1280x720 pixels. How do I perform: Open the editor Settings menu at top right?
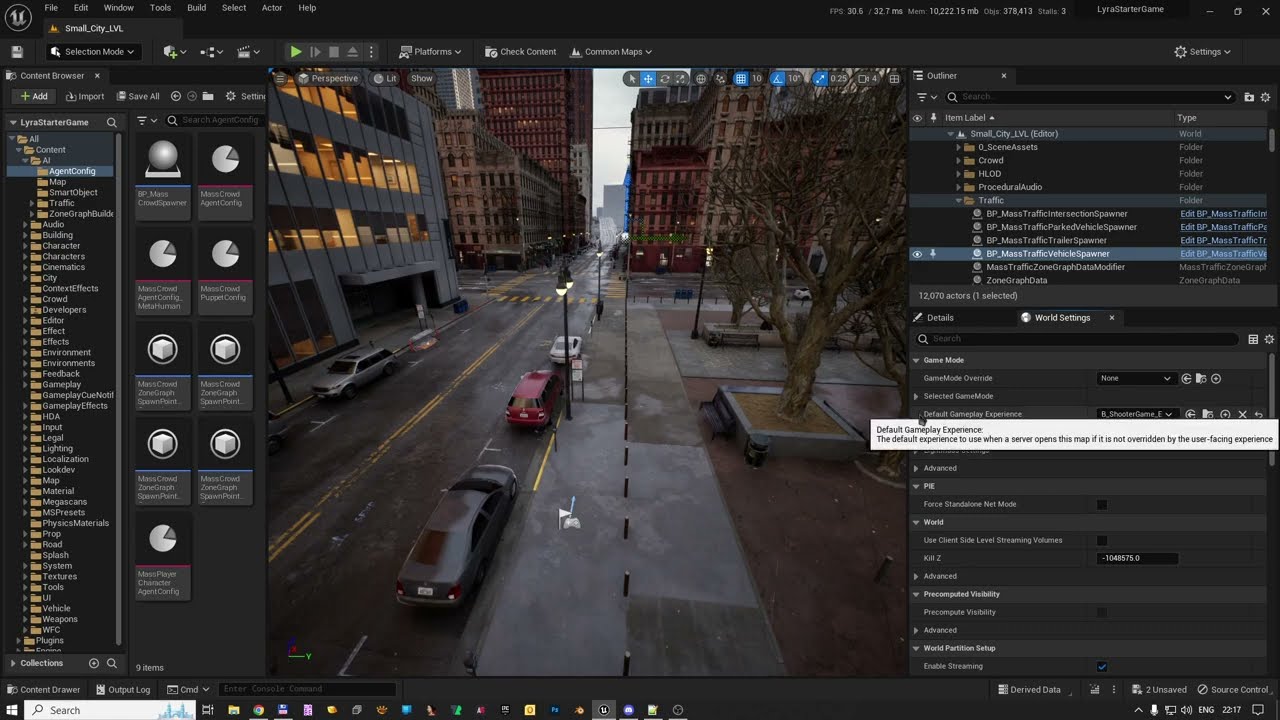point(1203,51)
